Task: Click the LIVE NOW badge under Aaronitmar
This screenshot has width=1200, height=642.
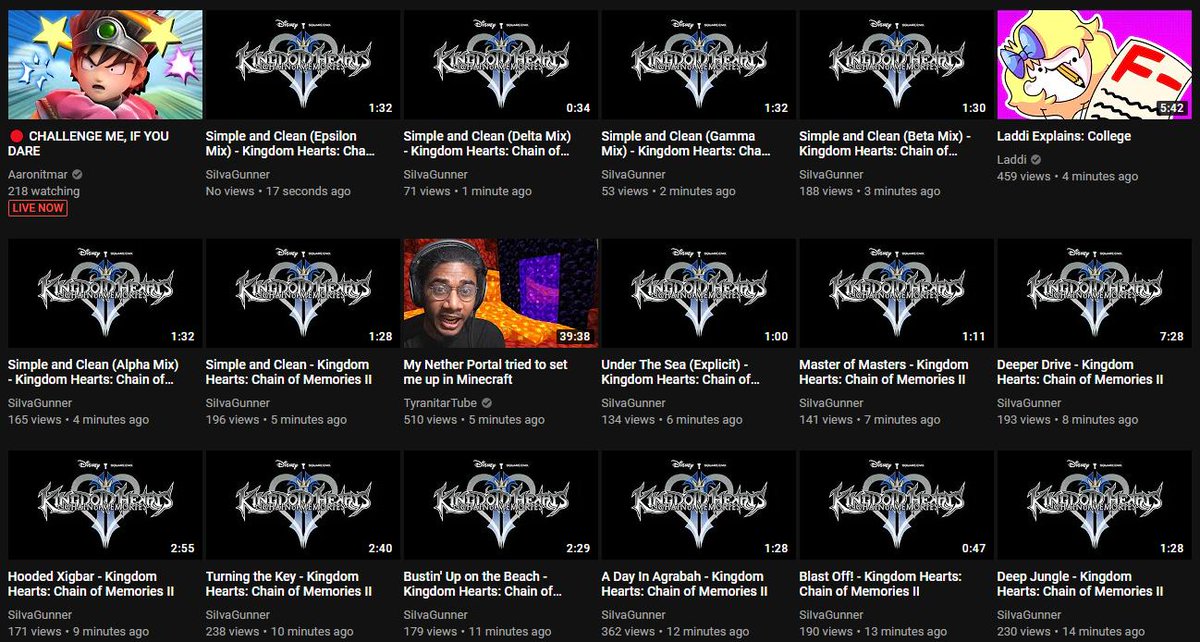Action: click(38, 208)
